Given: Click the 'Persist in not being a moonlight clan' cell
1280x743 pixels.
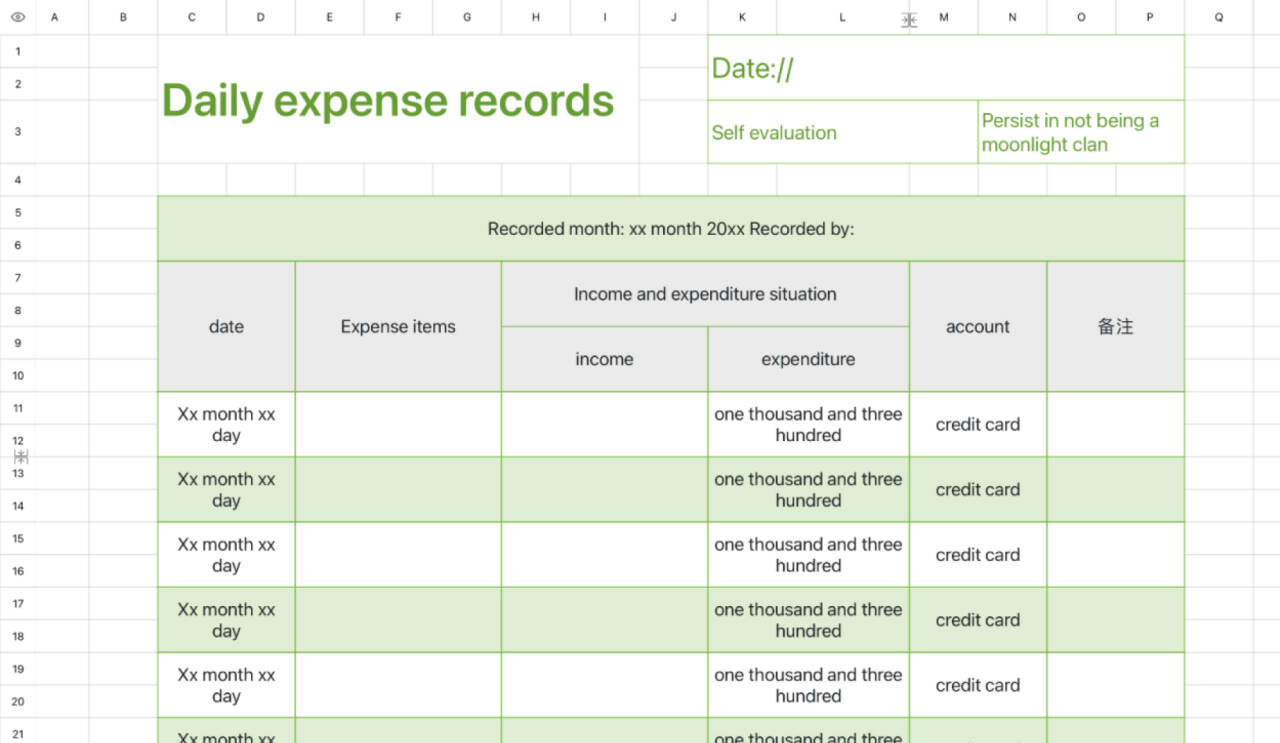Looking at the screenshot, I should [x=1081, y=132].
